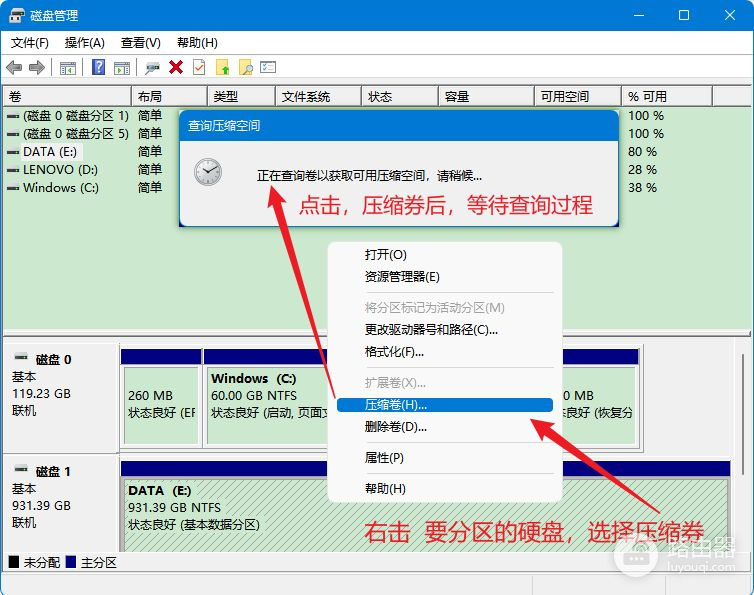Select 属性(P) in the context menu
Viewport: 754px width, 595px height.
445,457
